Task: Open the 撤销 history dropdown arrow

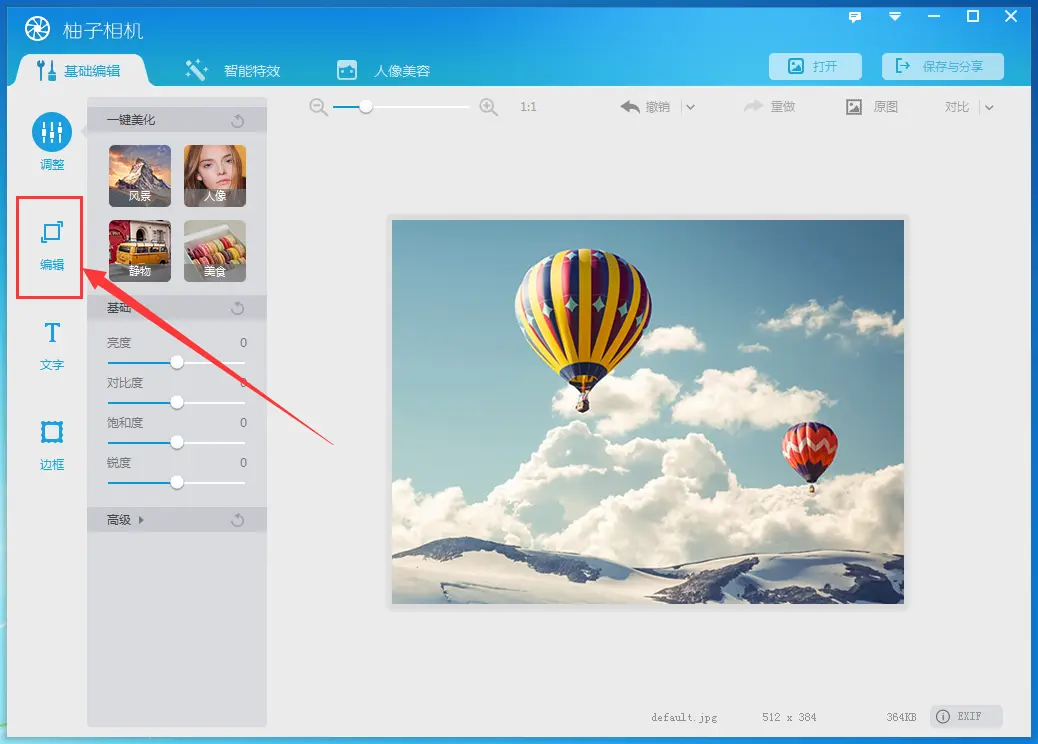Action: 690,107
